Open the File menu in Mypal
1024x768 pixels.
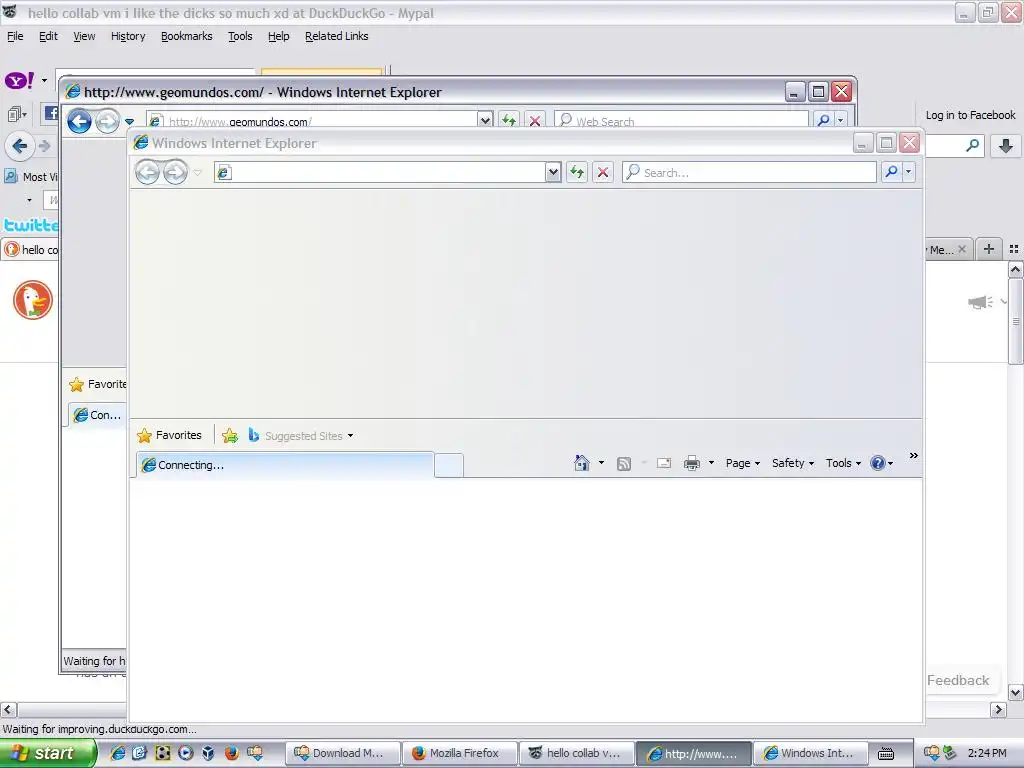point(15,36)
